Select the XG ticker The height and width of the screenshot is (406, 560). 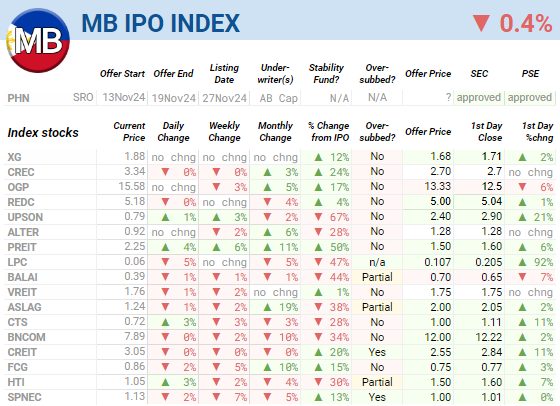pos(14,157)
